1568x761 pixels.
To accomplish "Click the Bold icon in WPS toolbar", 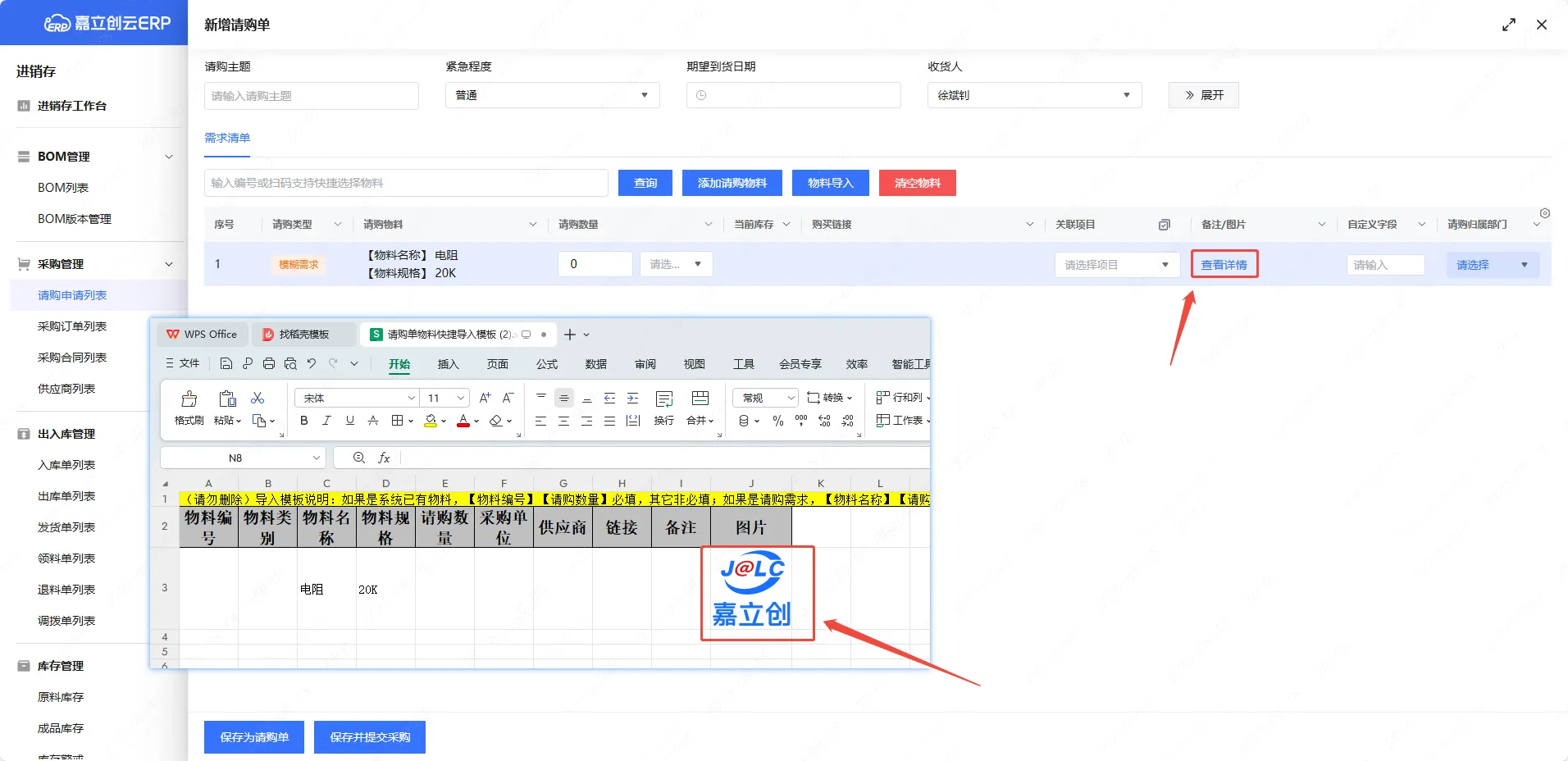I will coord(304,421).
